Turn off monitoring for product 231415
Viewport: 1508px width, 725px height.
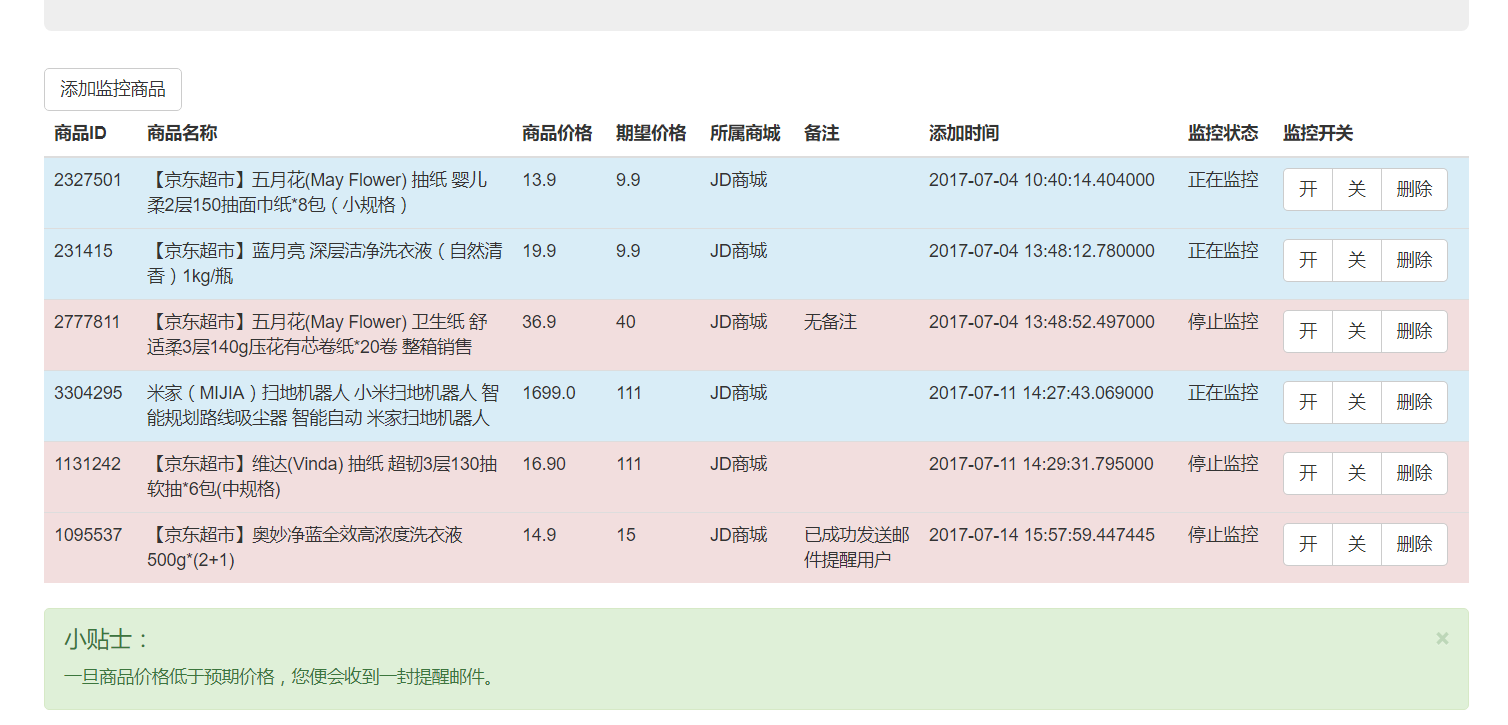(x=1357, y=260)
